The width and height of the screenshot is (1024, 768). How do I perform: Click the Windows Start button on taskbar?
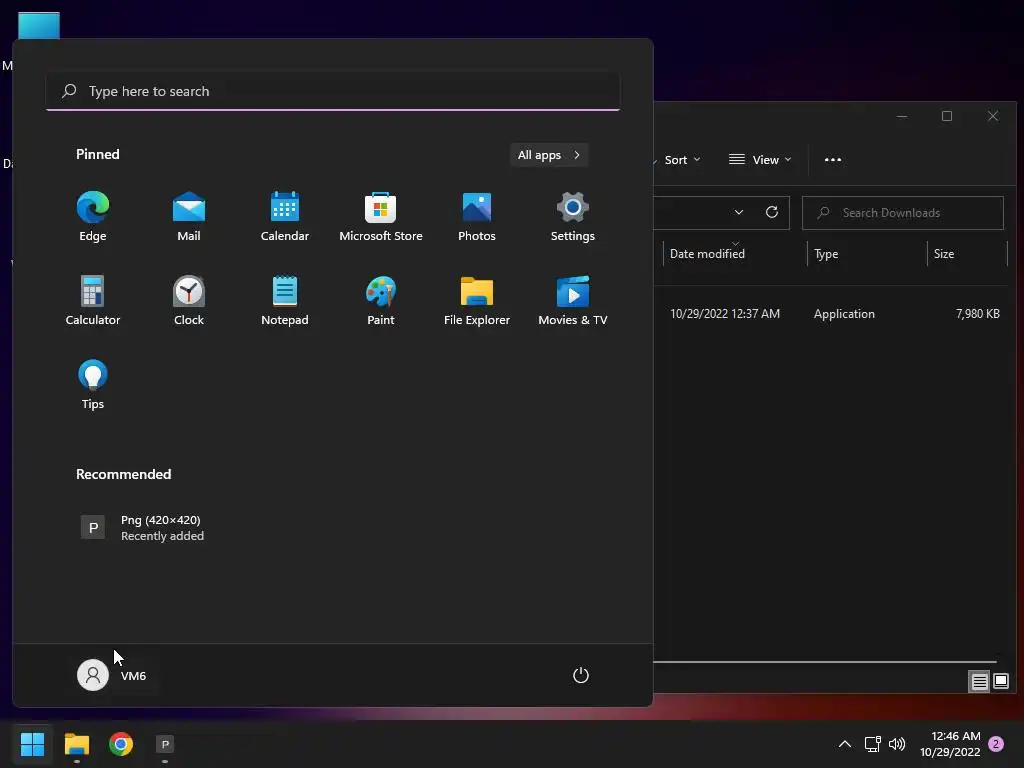point(32,744)
